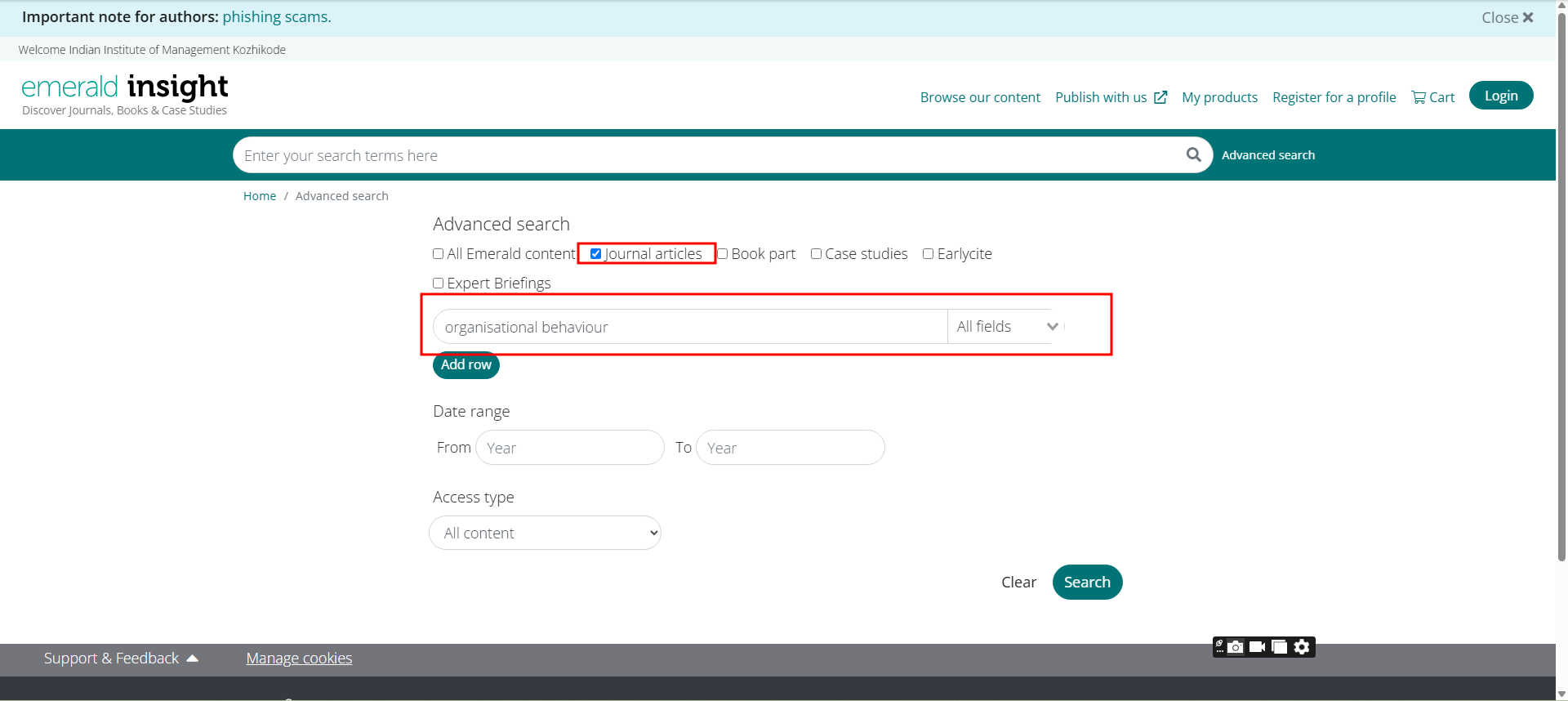This screenshot has height=701, width=1568.
Task: Expand the Support & Feedback panel
Action: point(121,659)
